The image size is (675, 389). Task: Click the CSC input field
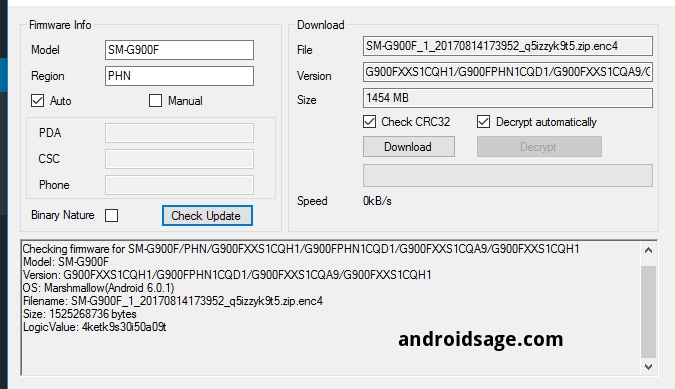pyautogui.click(x=179, y=159)
